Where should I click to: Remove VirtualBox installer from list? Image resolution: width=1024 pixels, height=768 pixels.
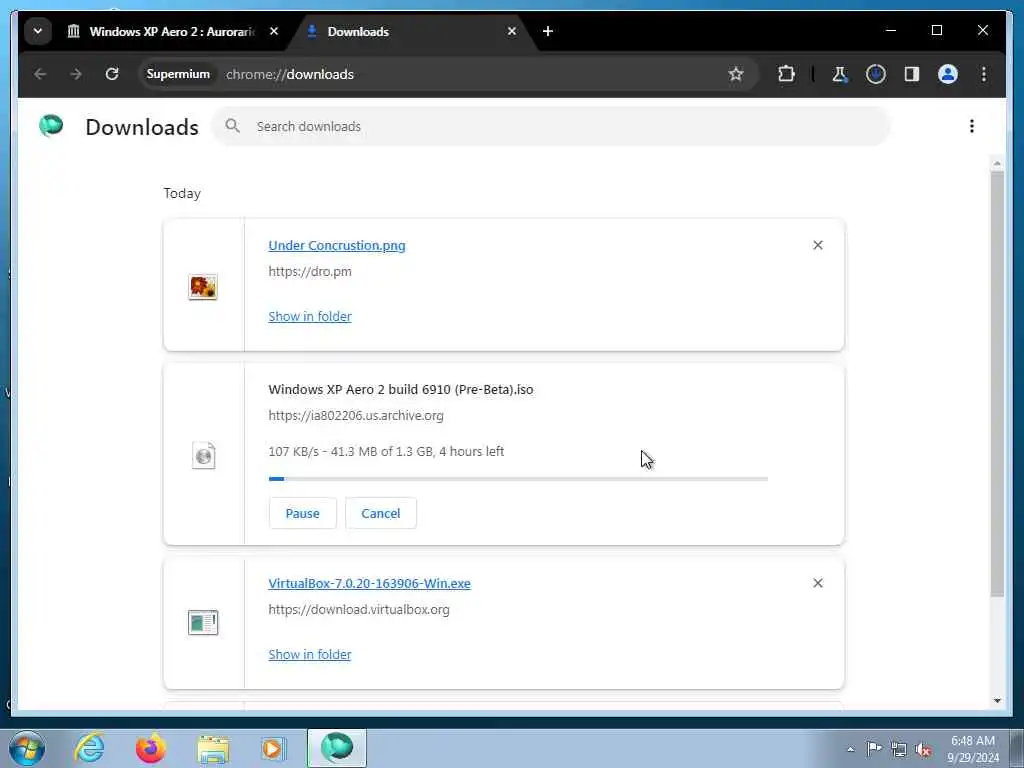tap(818, 583)
